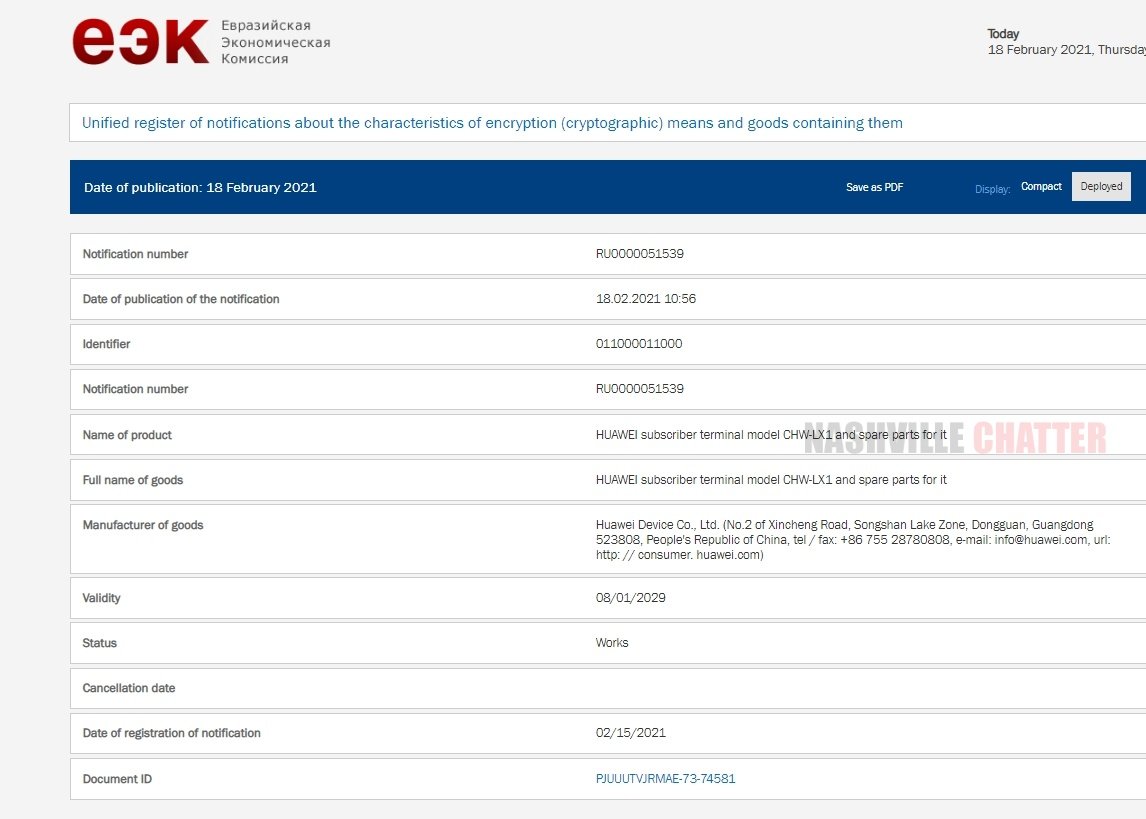Click the Евразийская Экономическая Комиссия text beside logo

click(275, 42)
